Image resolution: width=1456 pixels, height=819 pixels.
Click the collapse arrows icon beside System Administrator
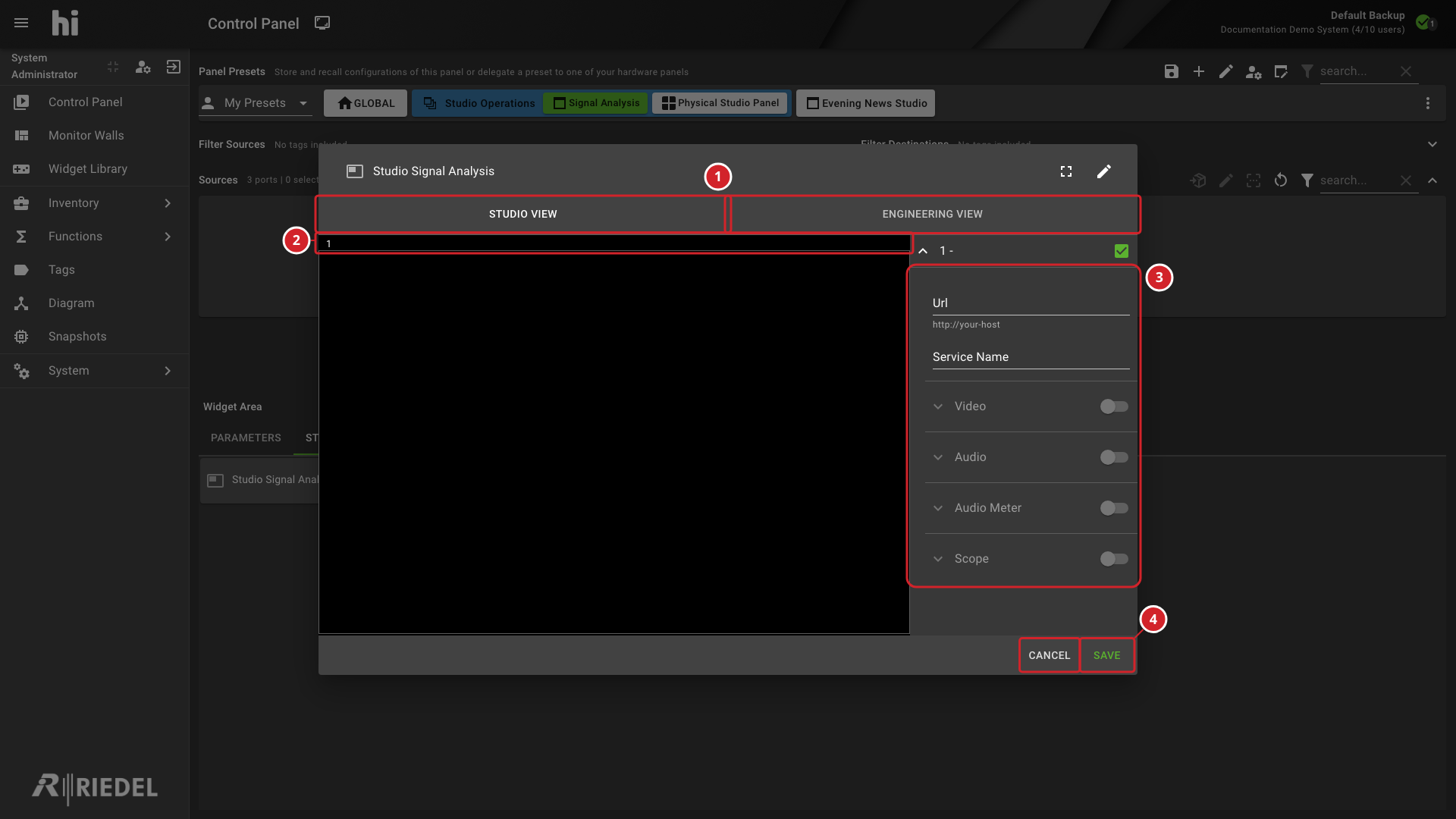pos(113,67)
